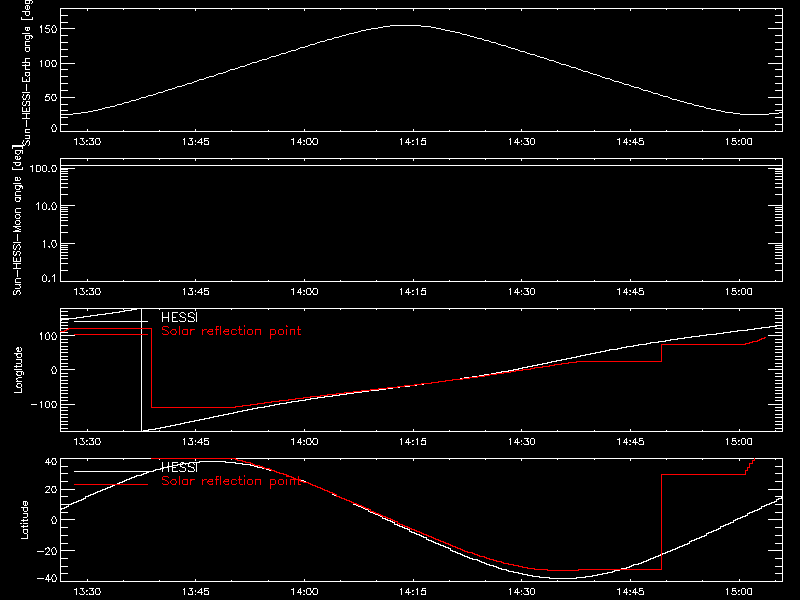This screenshot has width=800, height=600.
Task: Click the 150 tick on Earth angle axis
Action: (48, 30)
